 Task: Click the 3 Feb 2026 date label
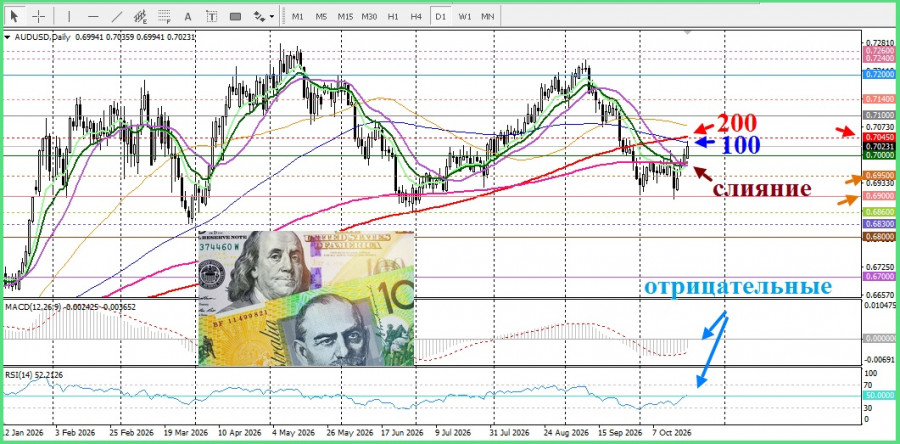[75, 433]
